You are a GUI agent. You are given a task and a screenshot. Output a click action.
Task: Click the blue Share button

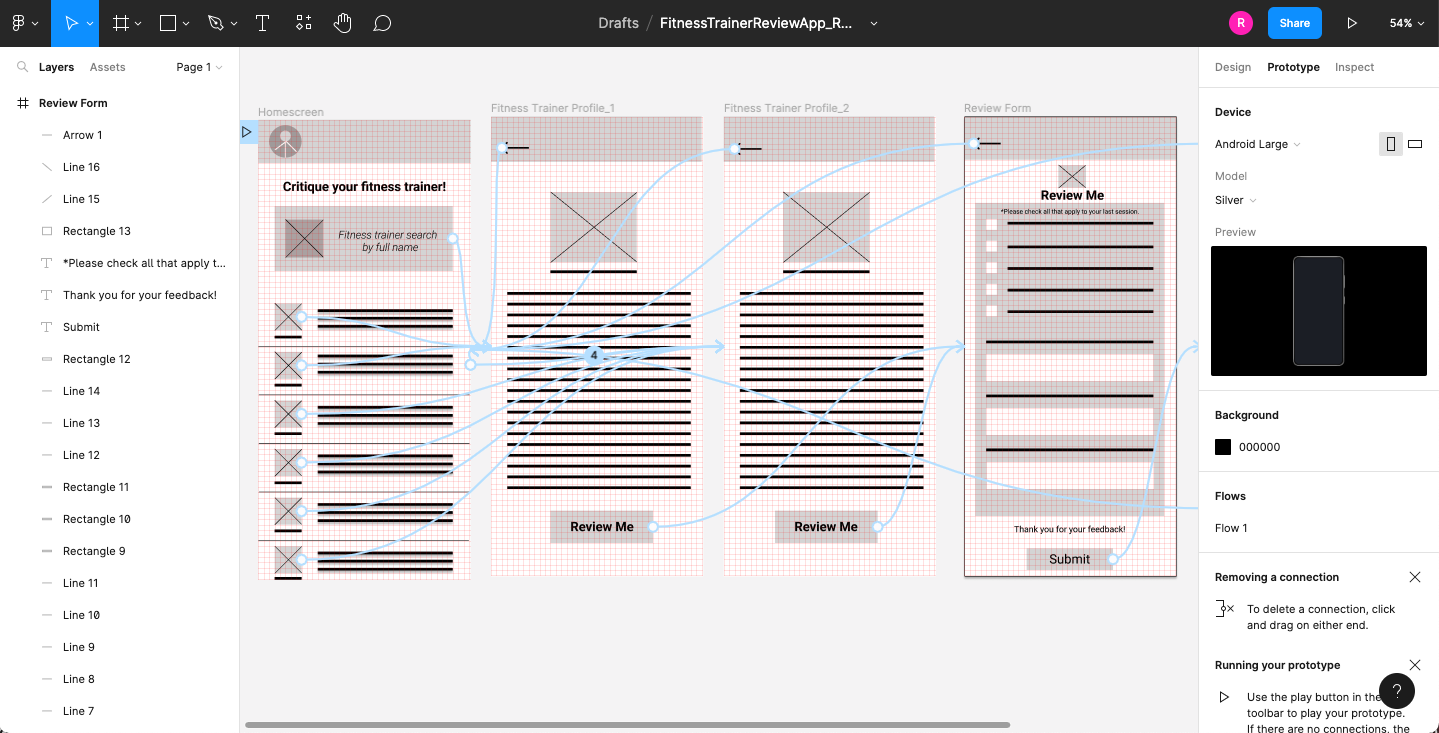click(x=1294, y=23)
